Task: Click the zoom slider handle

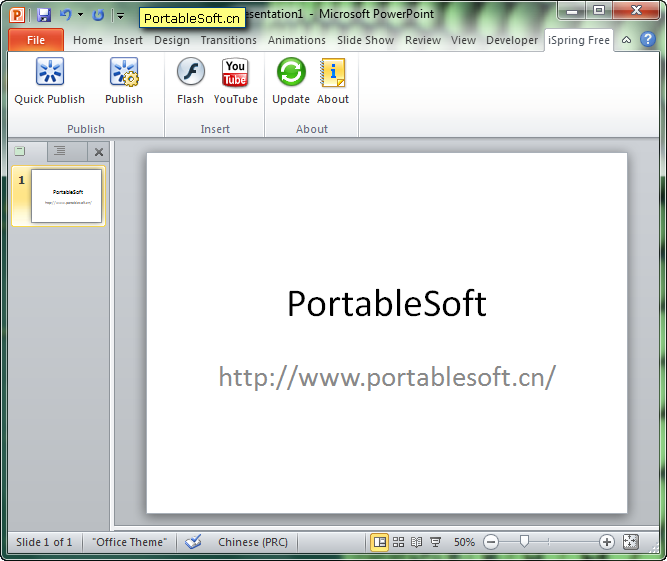Action: click(x=524, y=542)
